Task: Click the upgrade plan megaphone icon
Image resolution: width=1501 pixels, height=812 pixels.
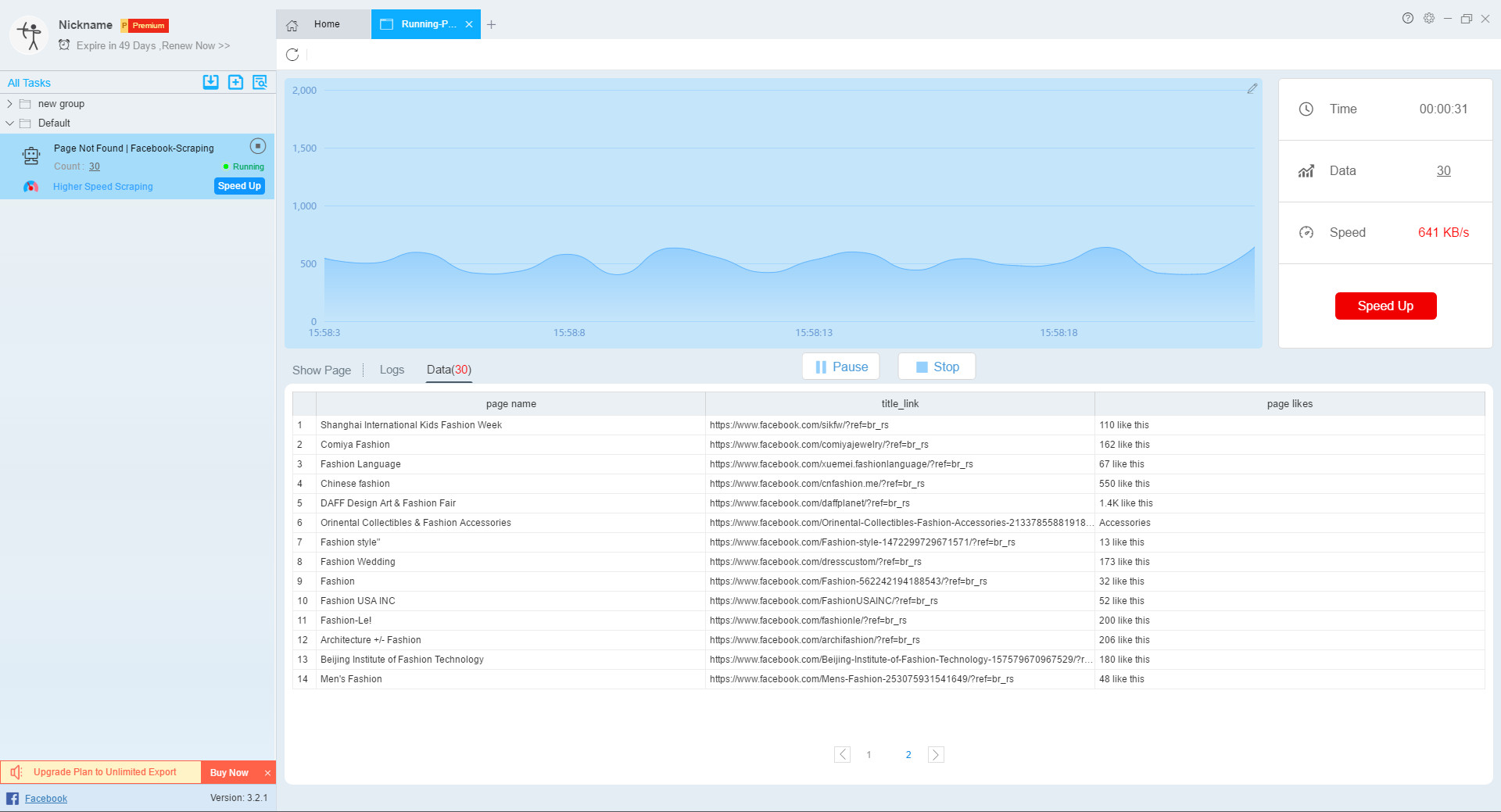Action: pos(16,772)
